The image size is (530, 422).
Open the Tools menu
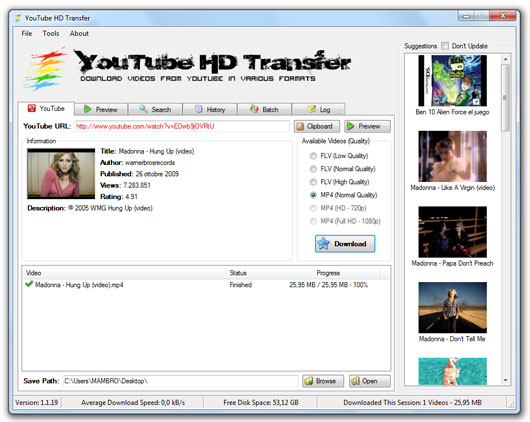click(x=51, y=33)
